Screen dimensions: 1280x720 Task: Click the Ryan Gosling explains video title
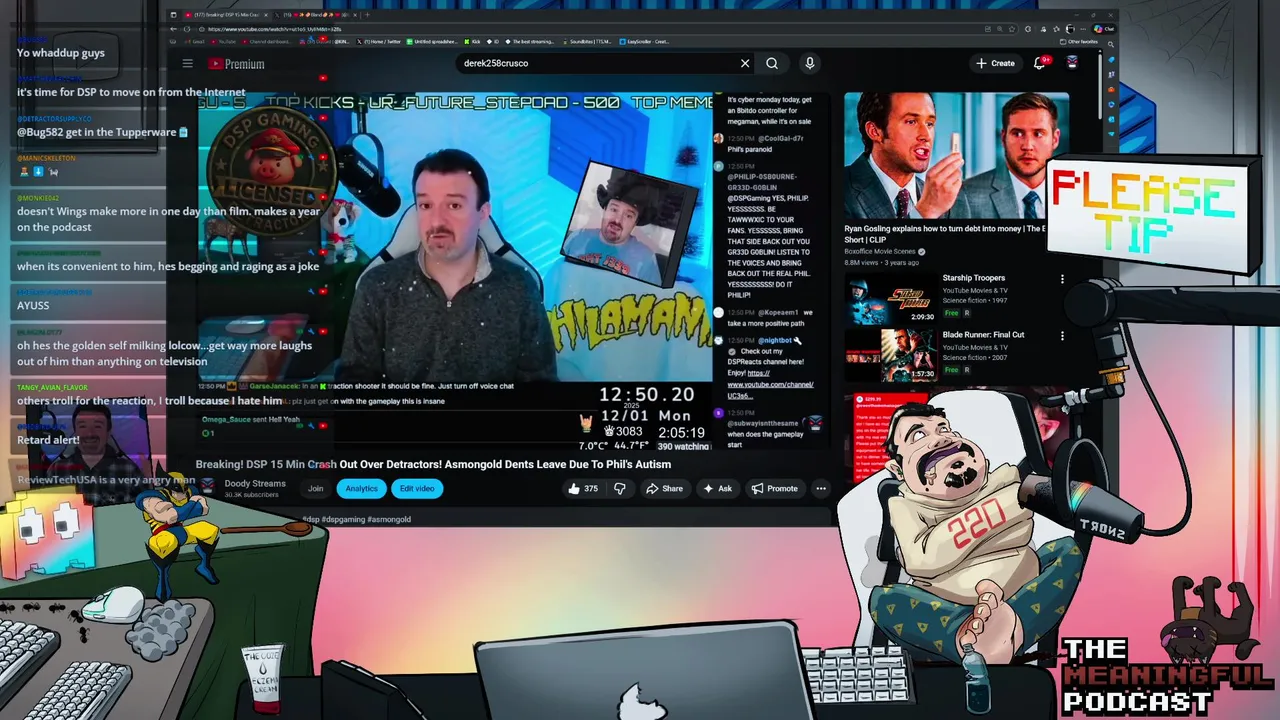tap(945, 234)
